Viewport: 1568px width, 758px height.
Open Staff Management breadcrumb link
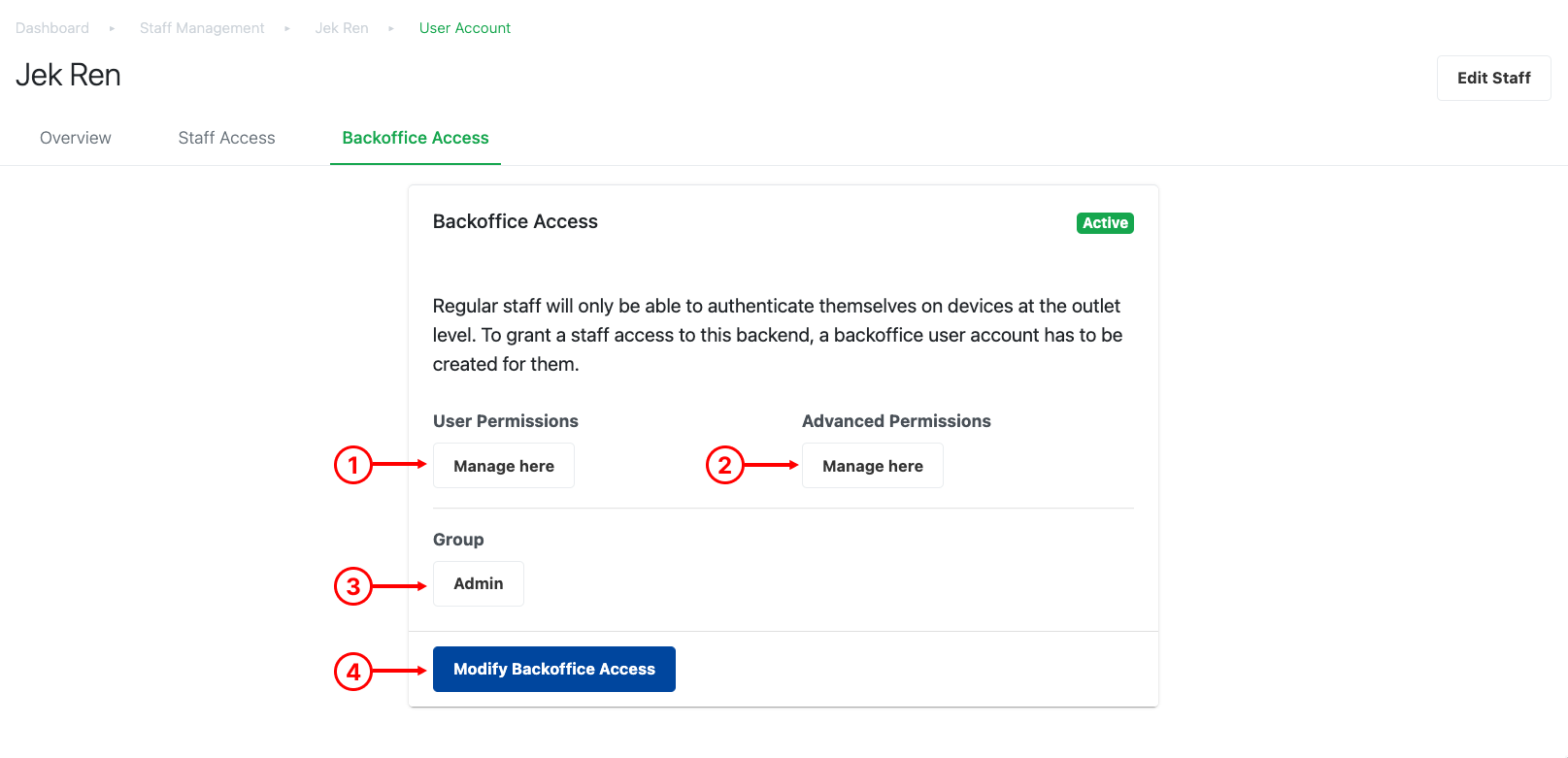tap(202, 28)
